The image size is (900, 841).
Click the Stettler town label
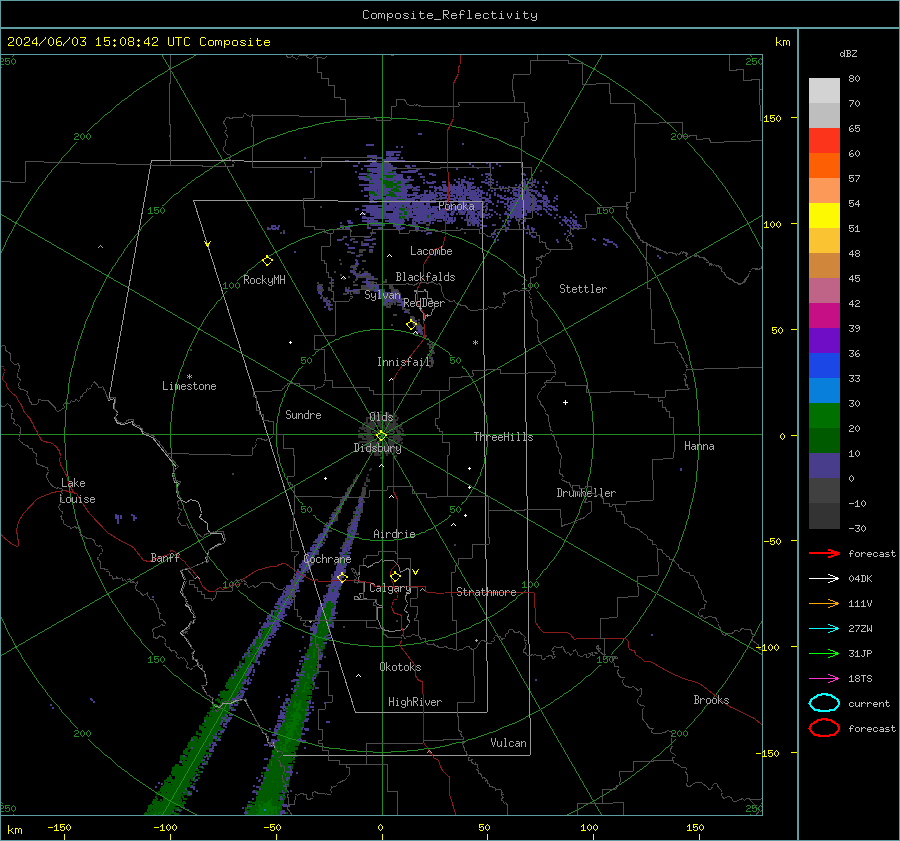coord(583,289)
